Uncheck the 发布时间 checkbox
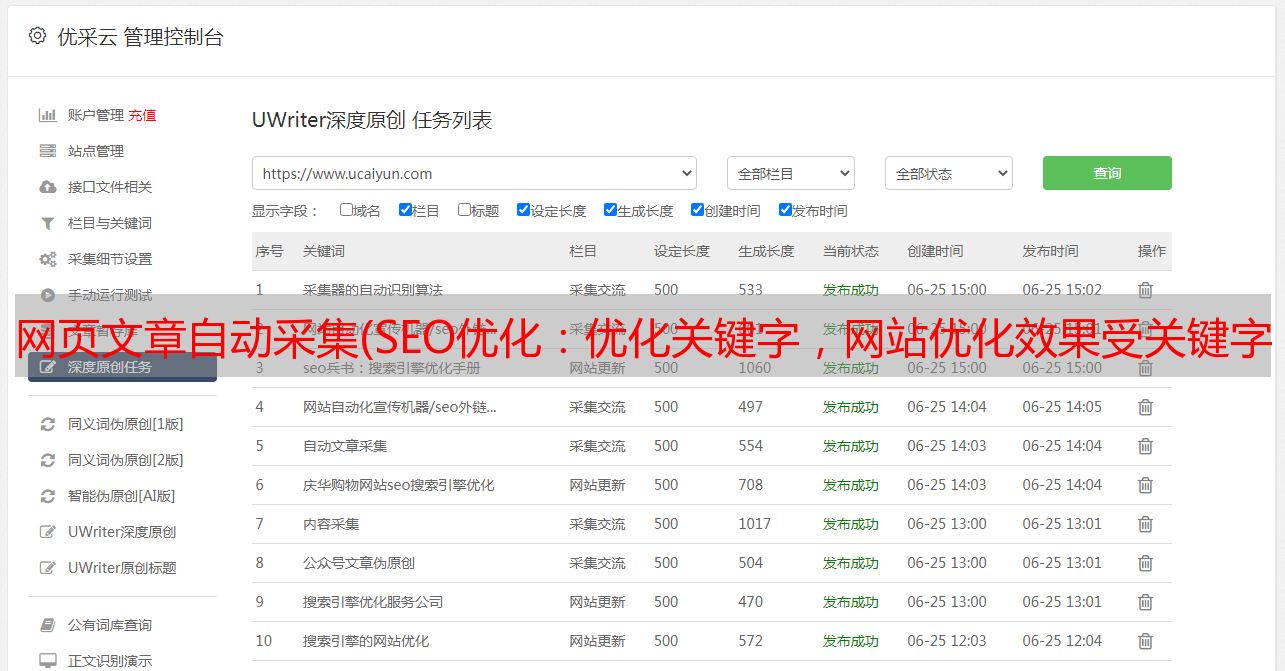1285x671 pixels. pos(785,210)
